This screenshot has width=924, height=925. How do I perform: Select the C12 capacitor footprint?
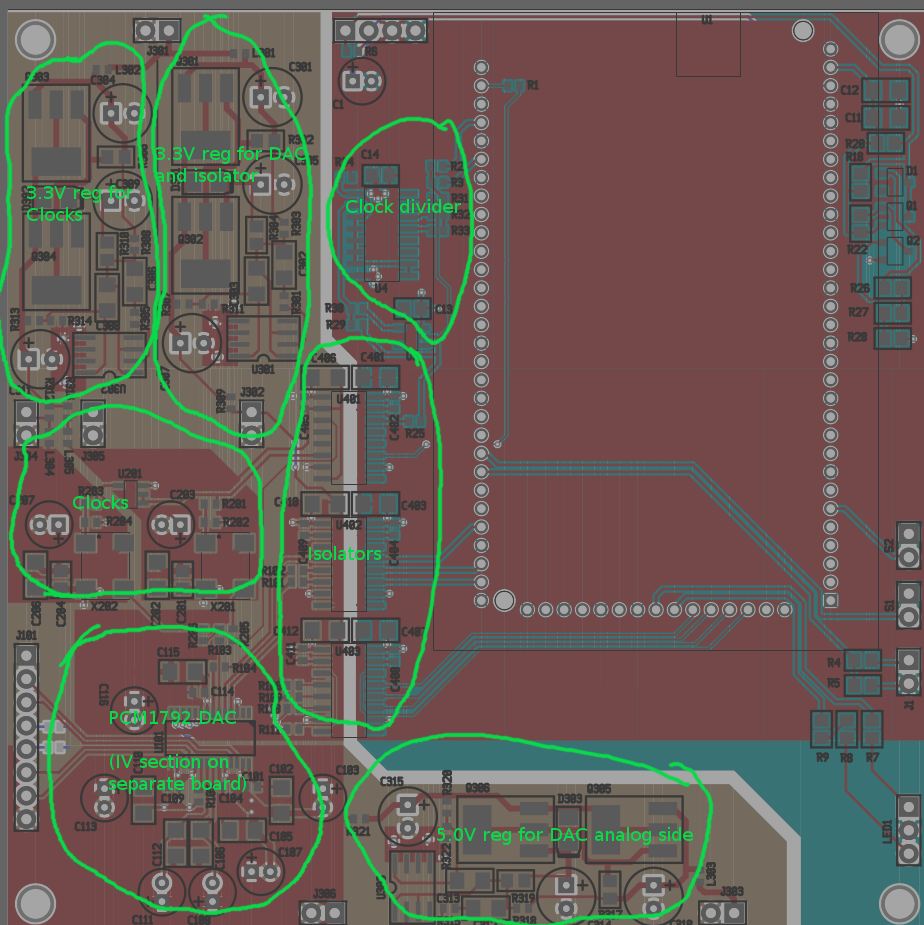[886, 90]
